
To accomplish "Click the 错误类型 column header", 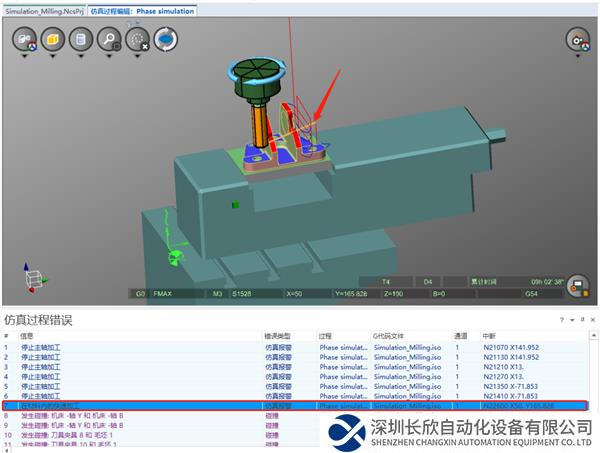I will pyautogui.click(x=277, y=336).
